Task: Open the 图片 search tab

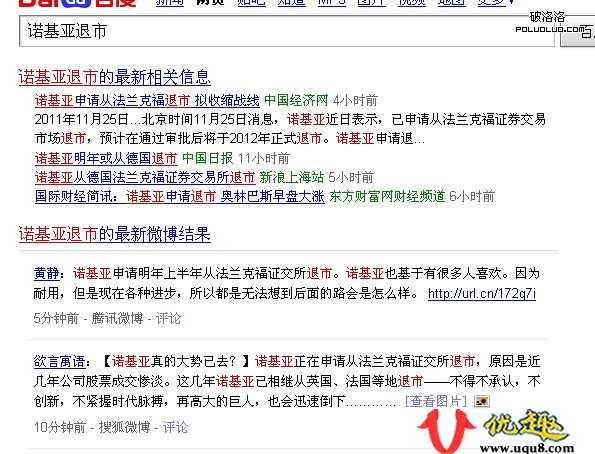Action: (x=372, y=3)
